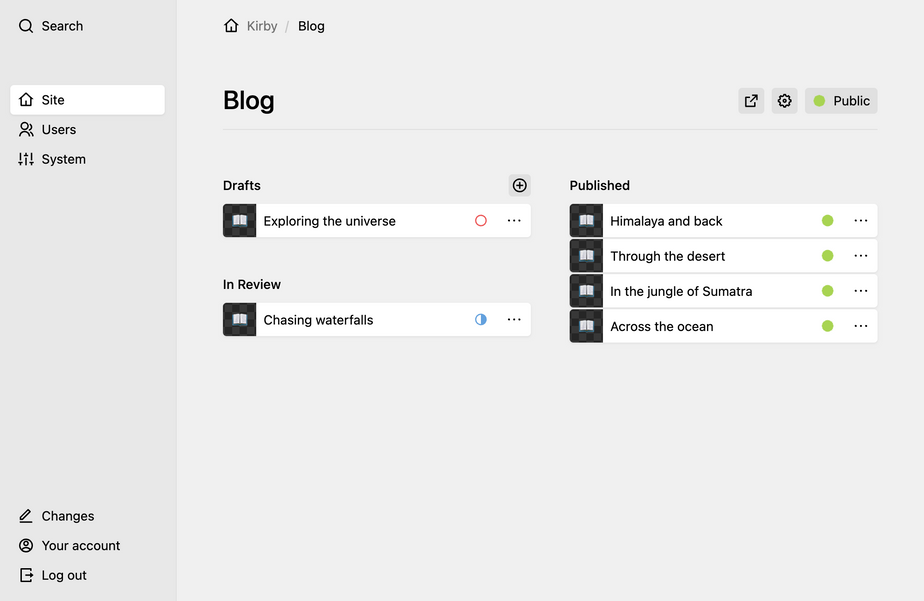Click green status dot for Sumatra article
The height and width of the screenshot is (601, 924).
pyautogui.click(x=827, y=291)
